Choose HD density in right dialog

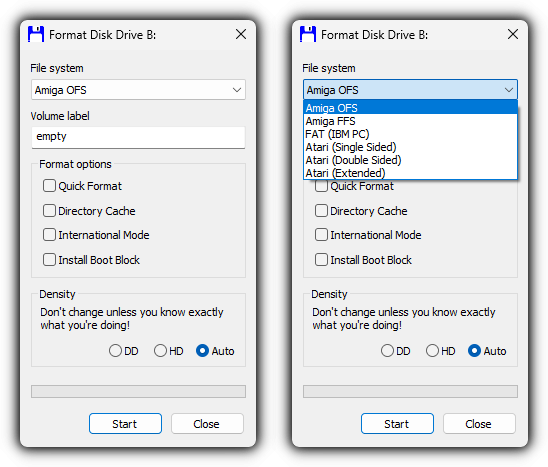tap(432, 351)
